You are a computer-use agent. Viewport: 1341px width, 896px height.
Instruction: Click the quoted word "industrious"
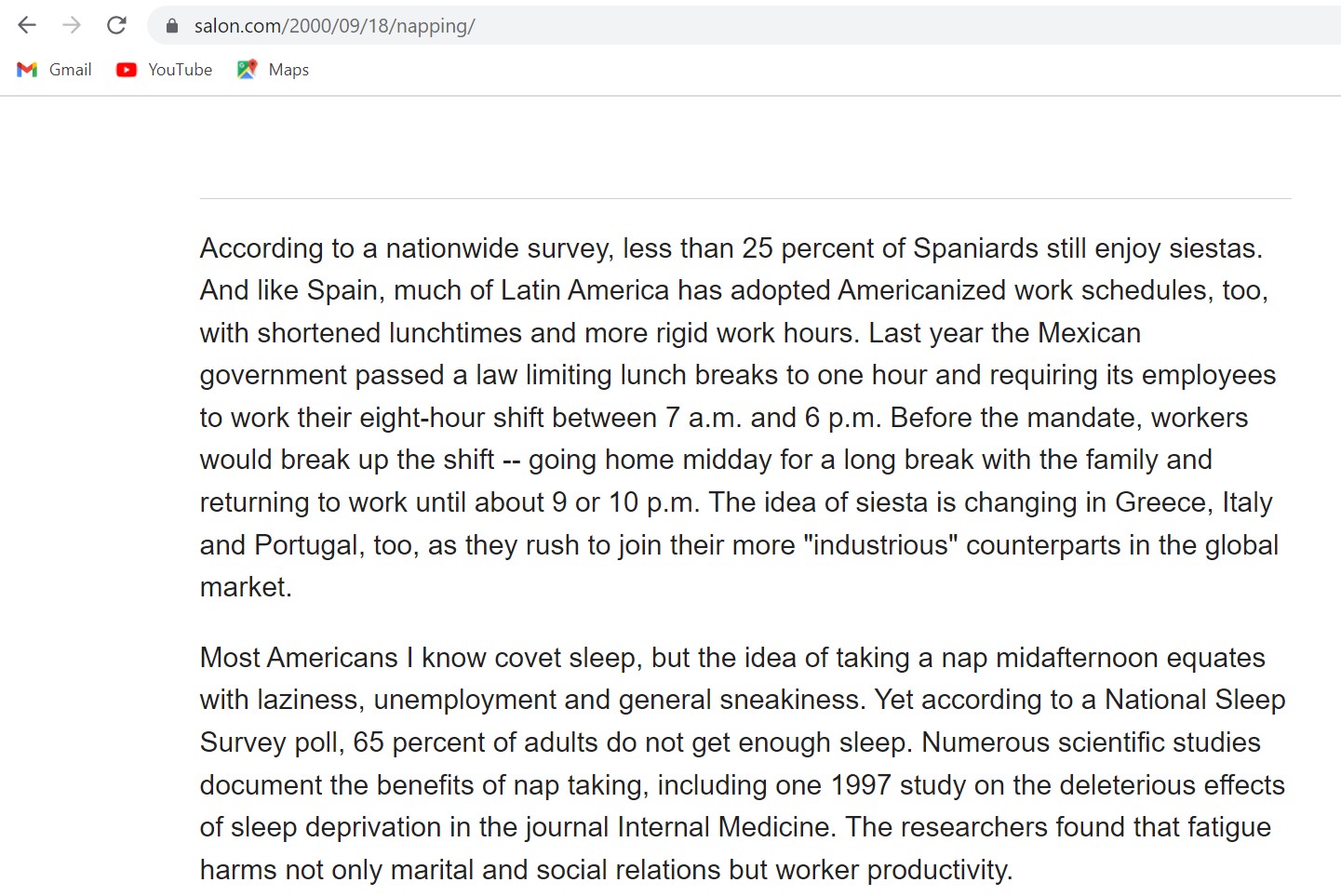pyautogui.click(x=880, y=545)
